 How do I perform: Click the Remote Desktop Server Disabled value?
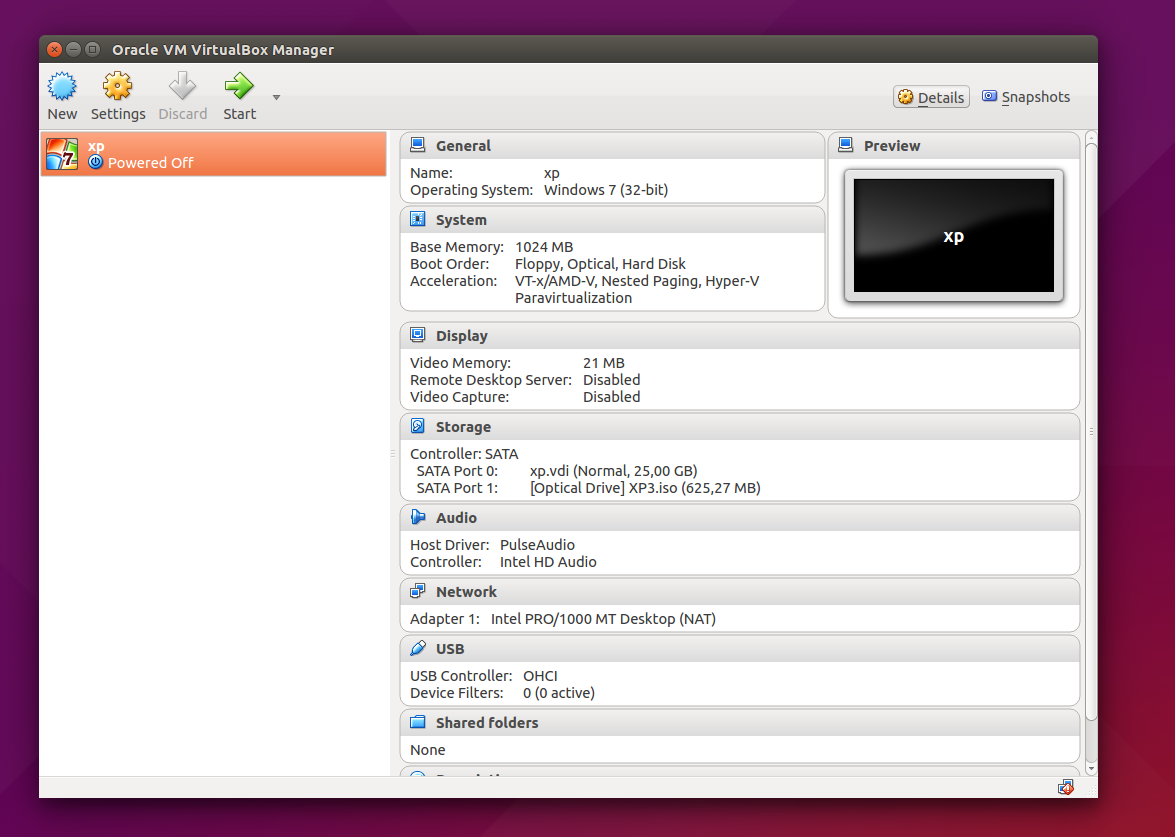611,381
